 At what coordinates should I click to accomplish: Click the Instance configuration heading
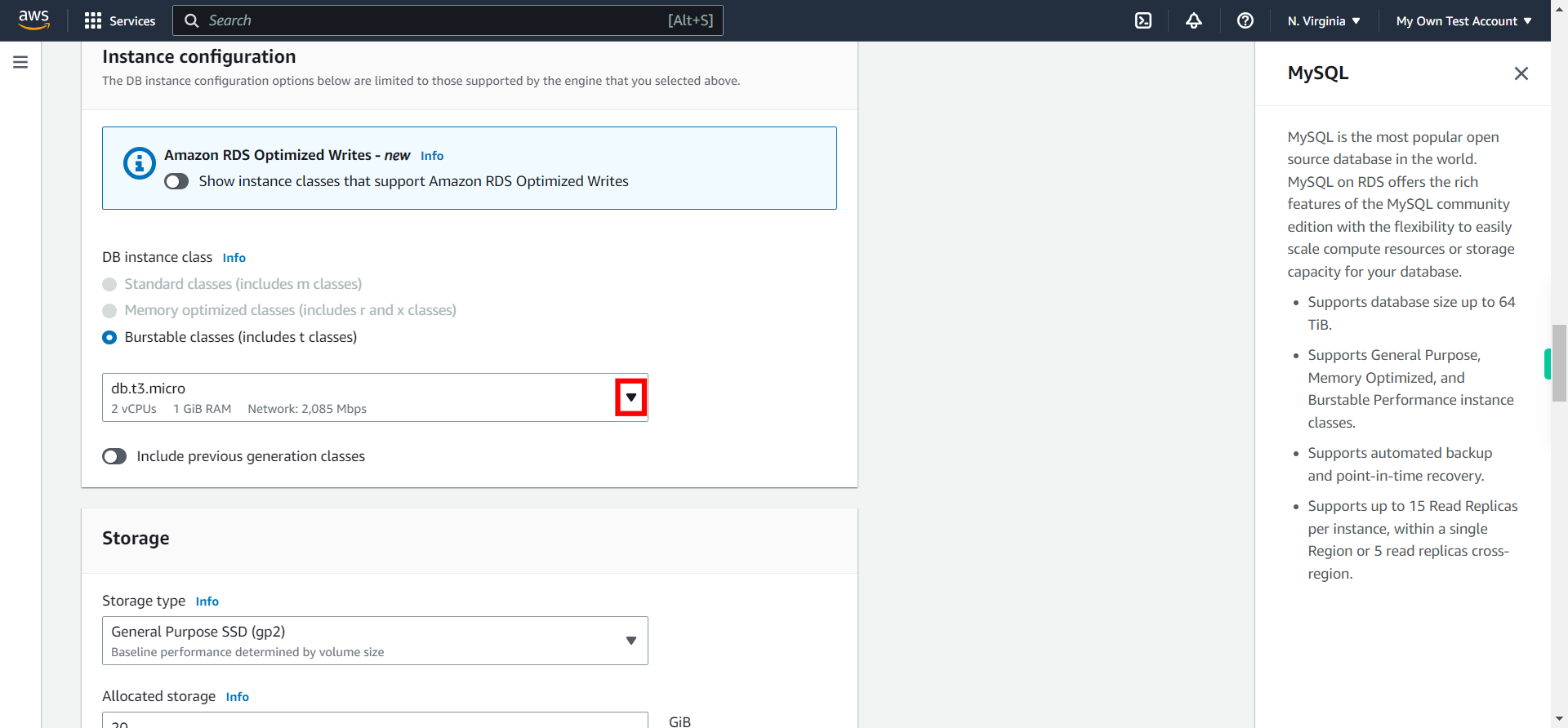(198, 56)
